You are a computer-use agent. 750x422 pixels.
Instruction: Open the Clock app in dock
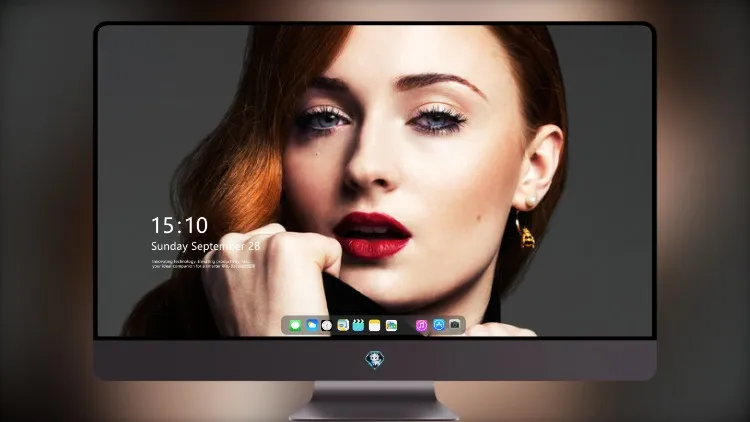pyautogui.click(x=327, y=325)
